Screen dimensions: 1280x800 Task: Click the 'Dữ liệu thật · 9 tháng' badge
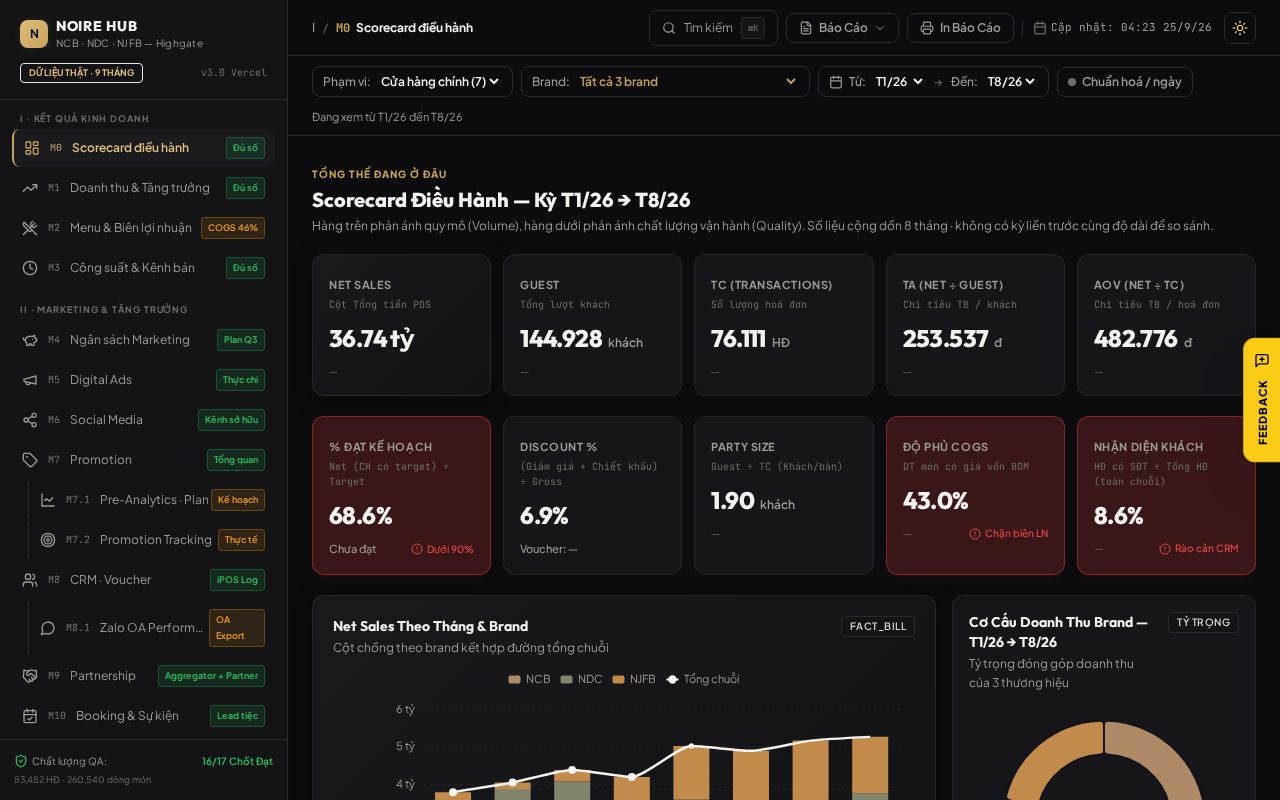tap(81, 73)
